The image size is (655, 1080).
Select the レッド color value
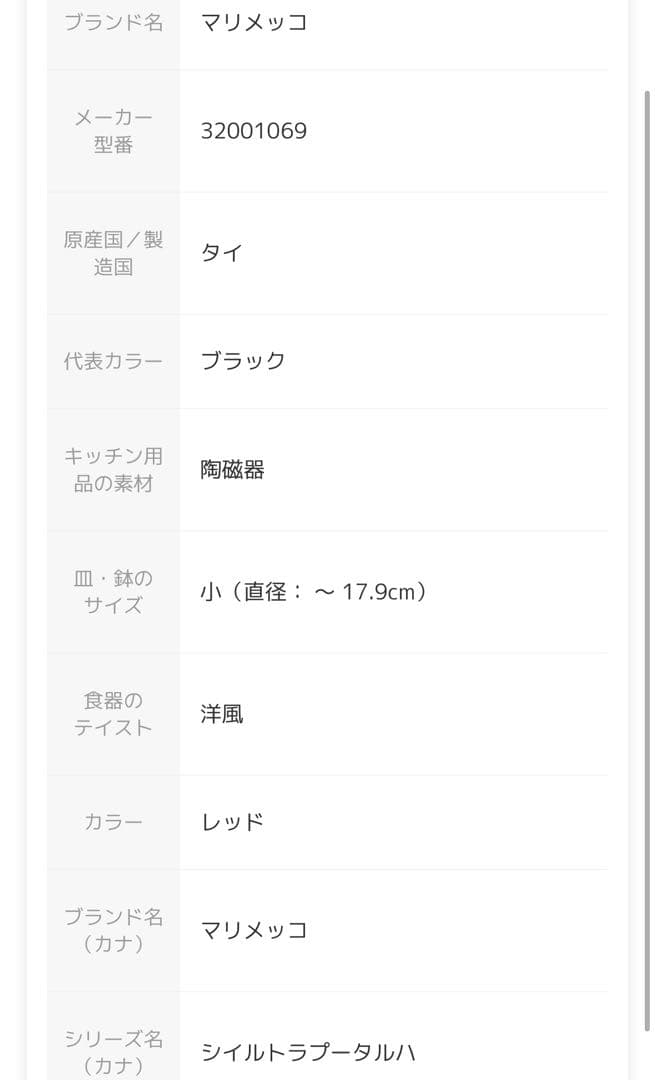coord(232,822)
